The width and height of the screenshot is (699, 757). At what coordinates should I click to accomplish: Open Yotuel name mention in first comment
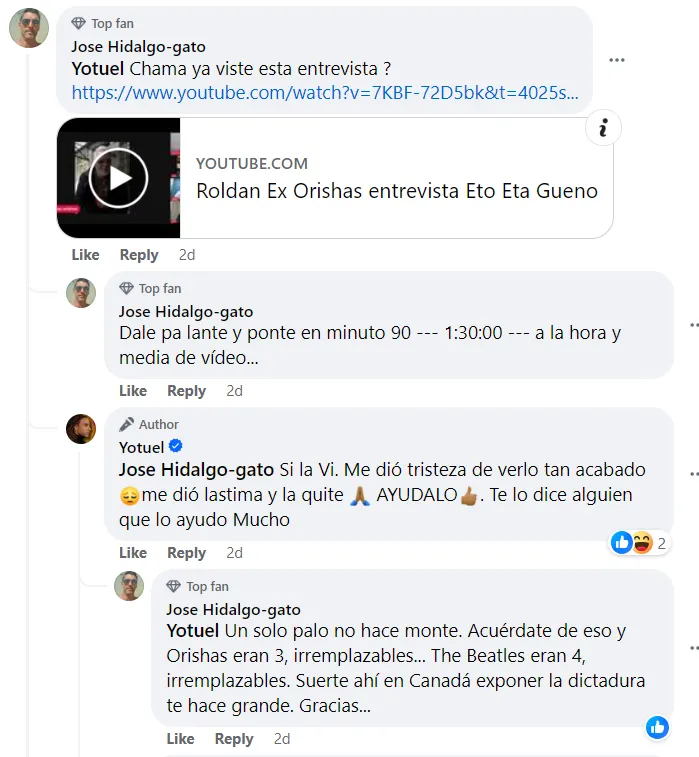(x=98, y=69)
